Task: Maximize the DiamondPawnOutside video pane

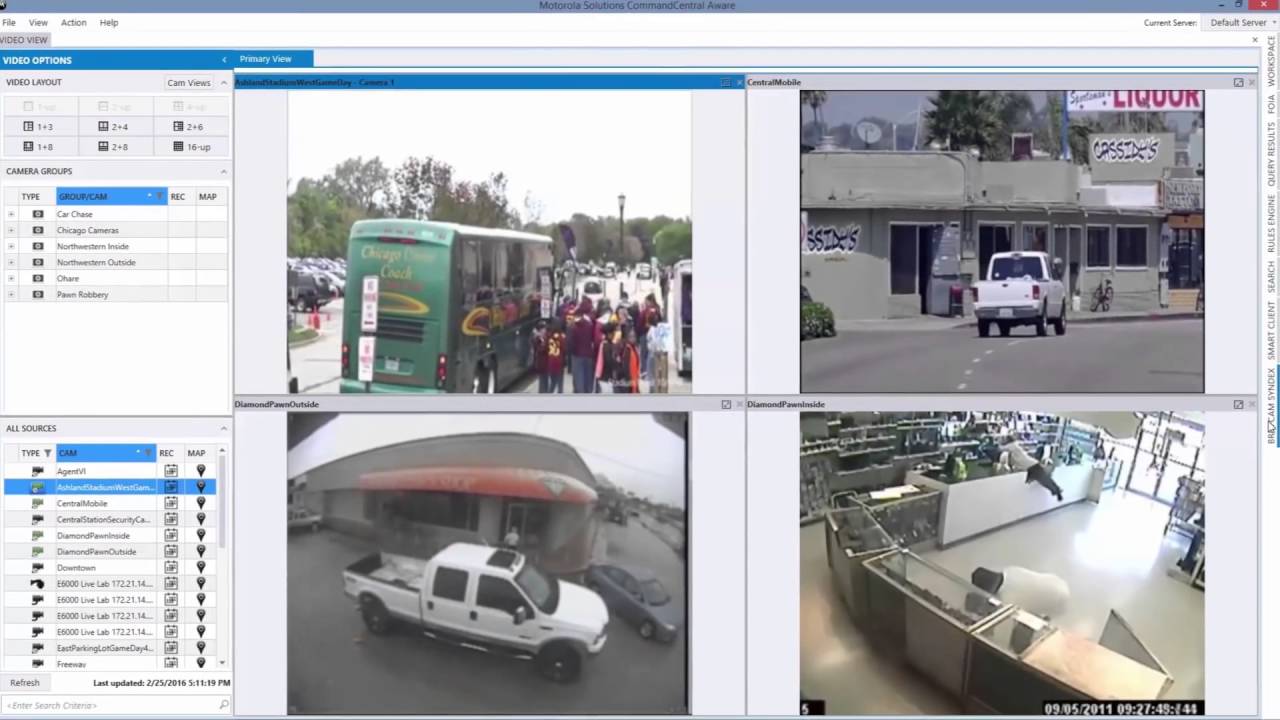Action: pyautogui.click(x=726, y=404)
